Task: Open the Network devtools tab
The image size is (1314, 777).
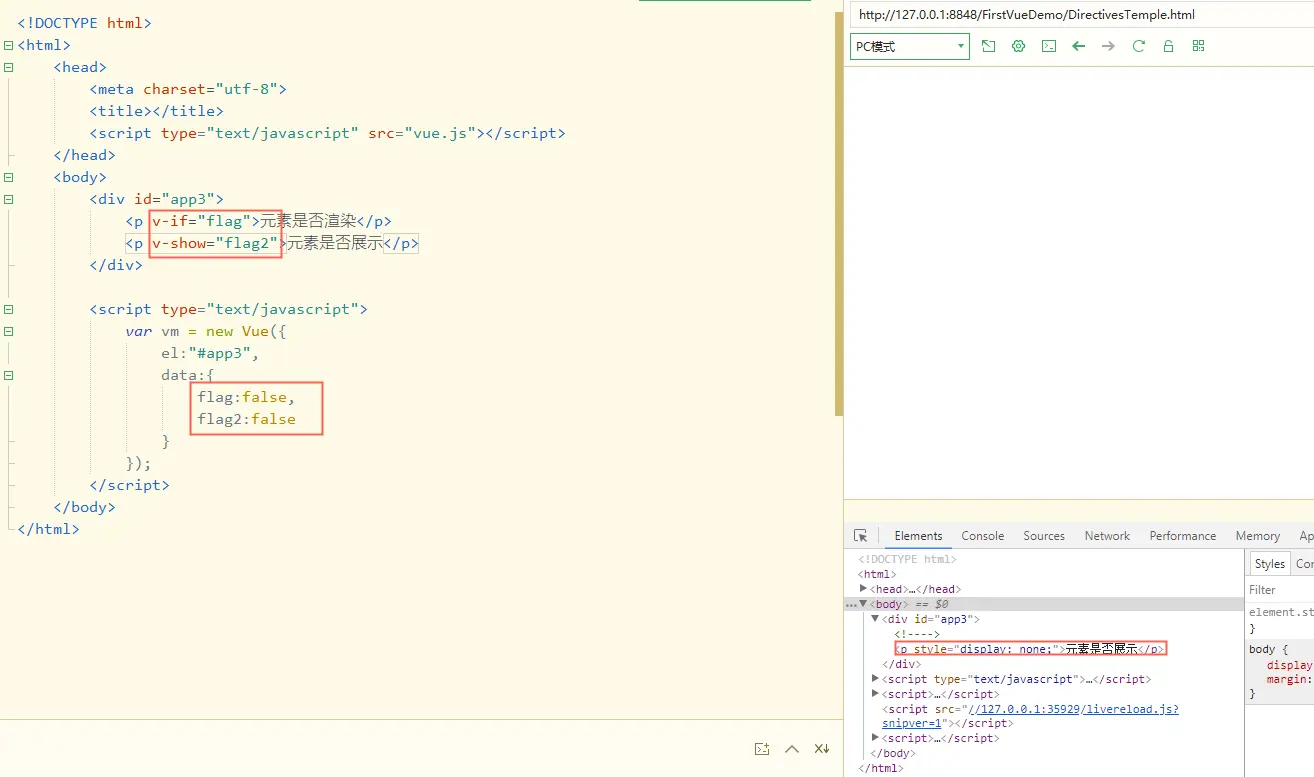Action: [x=1107, y=536]
